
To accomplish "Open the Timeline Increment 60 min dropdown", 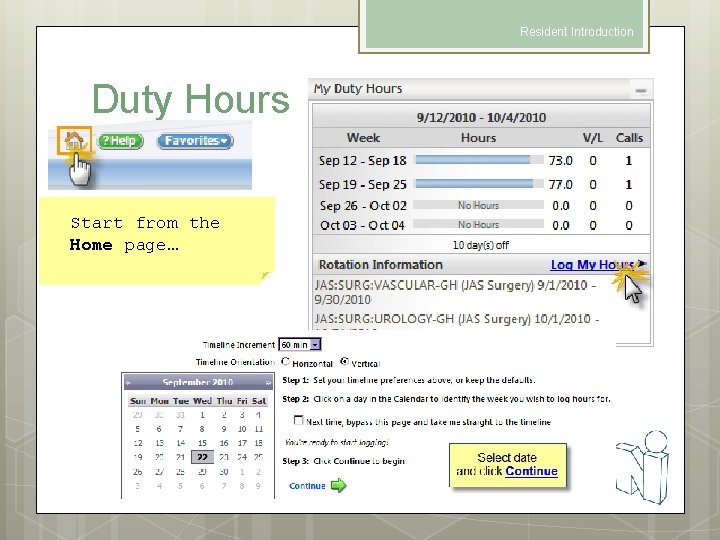I will 300,344.
